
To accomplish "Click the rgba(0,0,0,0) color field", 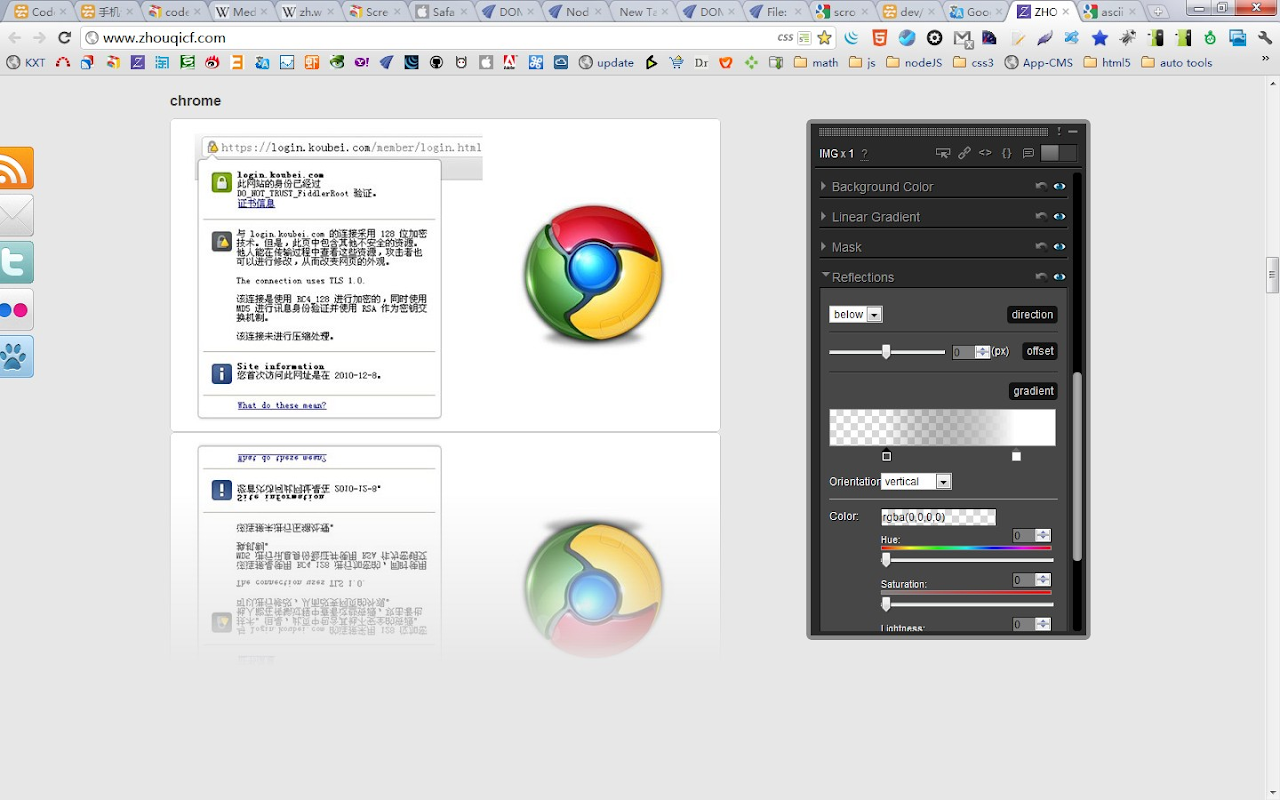I will point(938,517).
